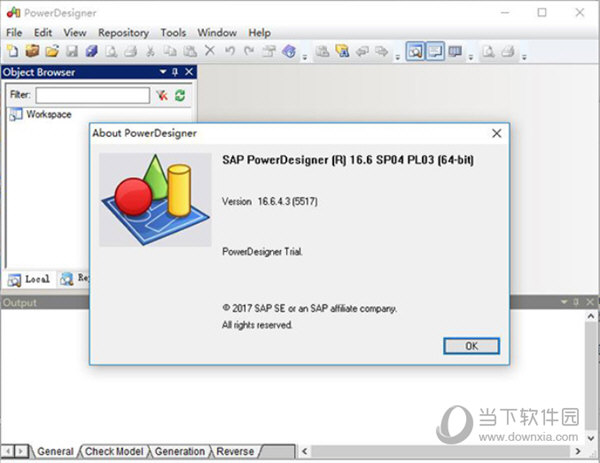Click the Save toolbar icon
Image resolution: width=600 pixels, height=463 pixels.
tap(71, 51)
